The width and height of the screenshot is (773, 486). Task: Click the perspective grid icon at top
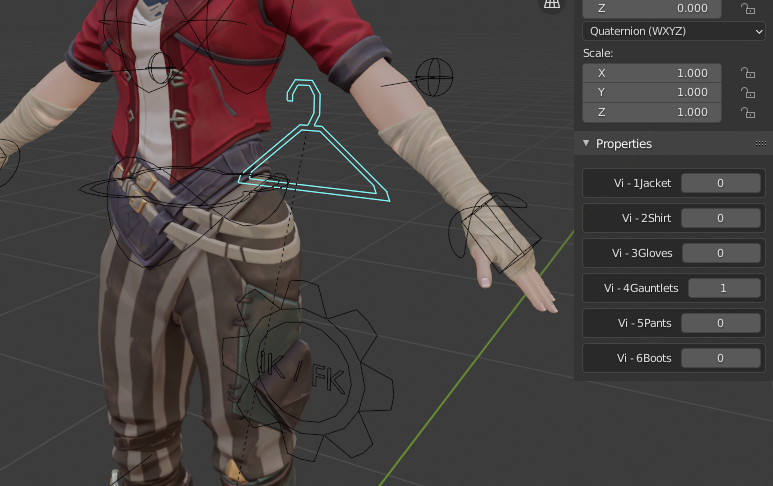(551, 4)
